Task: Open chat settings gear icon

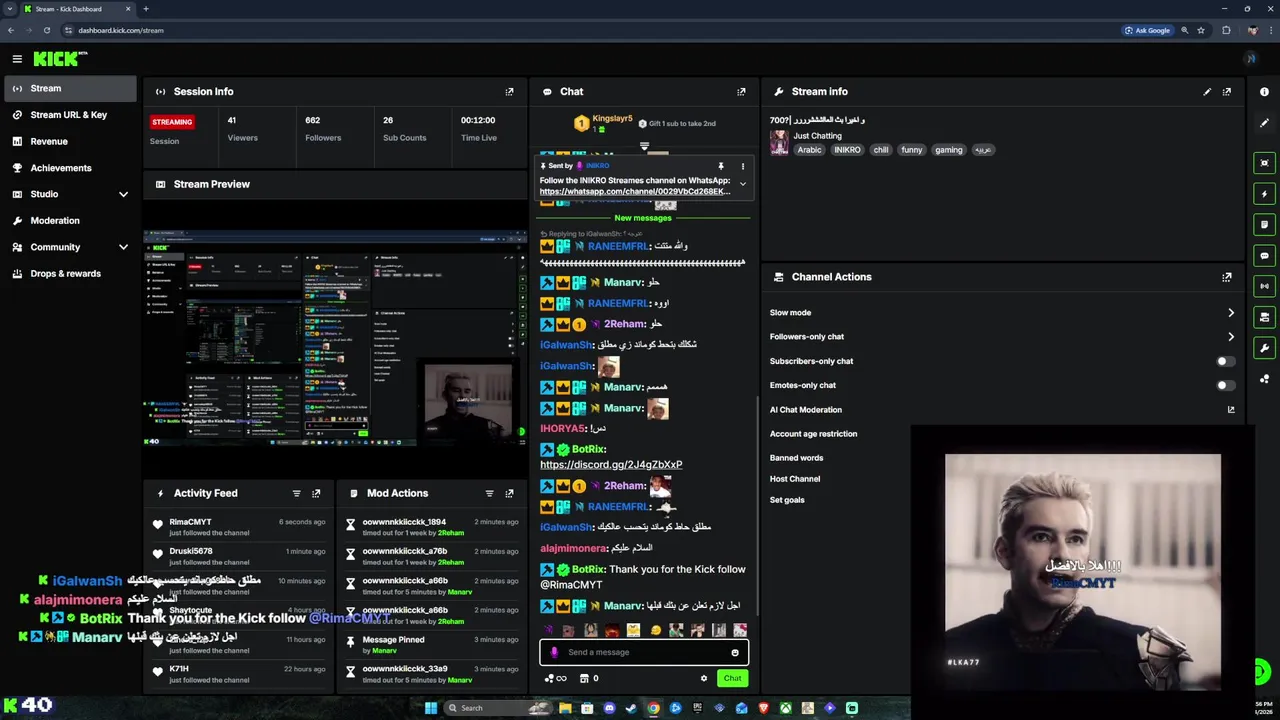Action: (704, 678)
